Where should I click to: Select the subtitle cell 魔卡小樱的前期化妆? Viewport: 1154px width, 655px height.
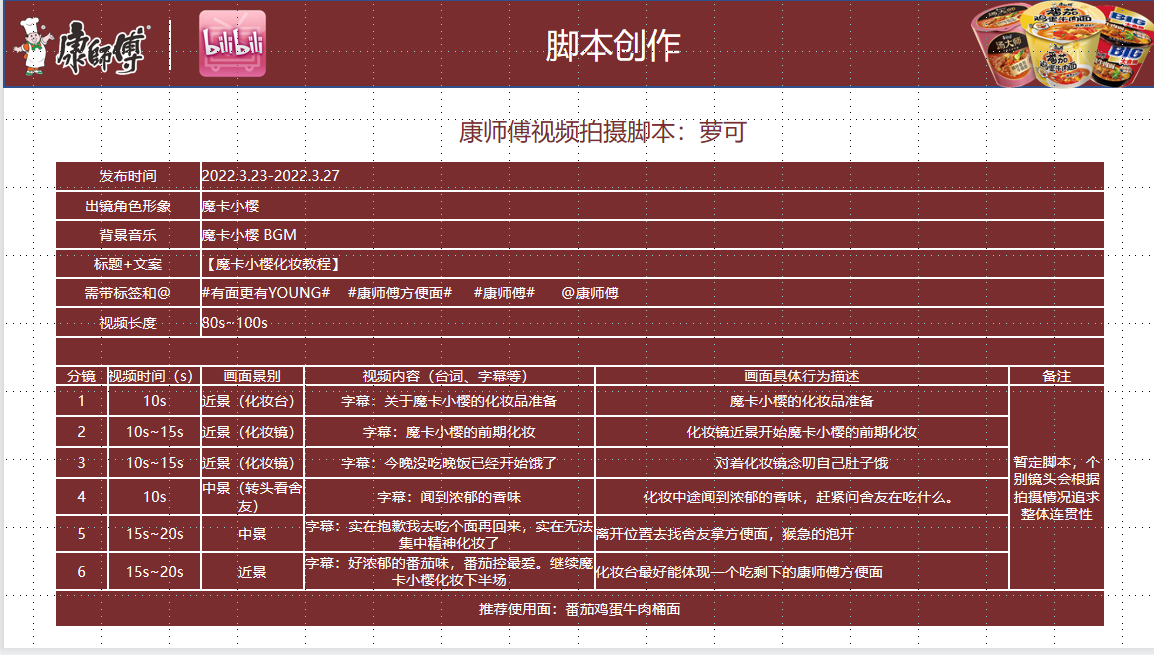pos(449,432)
